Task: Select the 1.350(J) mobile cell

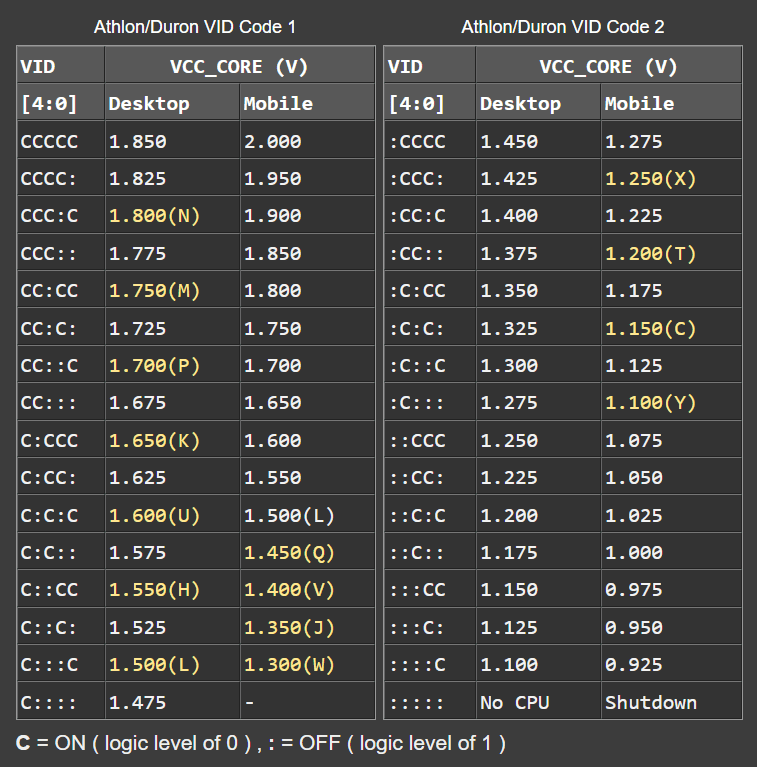Action: 308,628
